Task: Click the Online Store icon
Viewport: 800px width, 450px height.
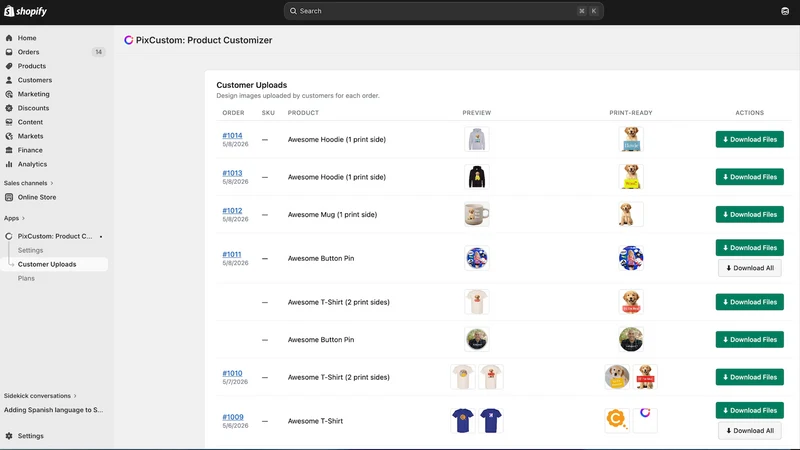Action: click(x=9, y=197)
